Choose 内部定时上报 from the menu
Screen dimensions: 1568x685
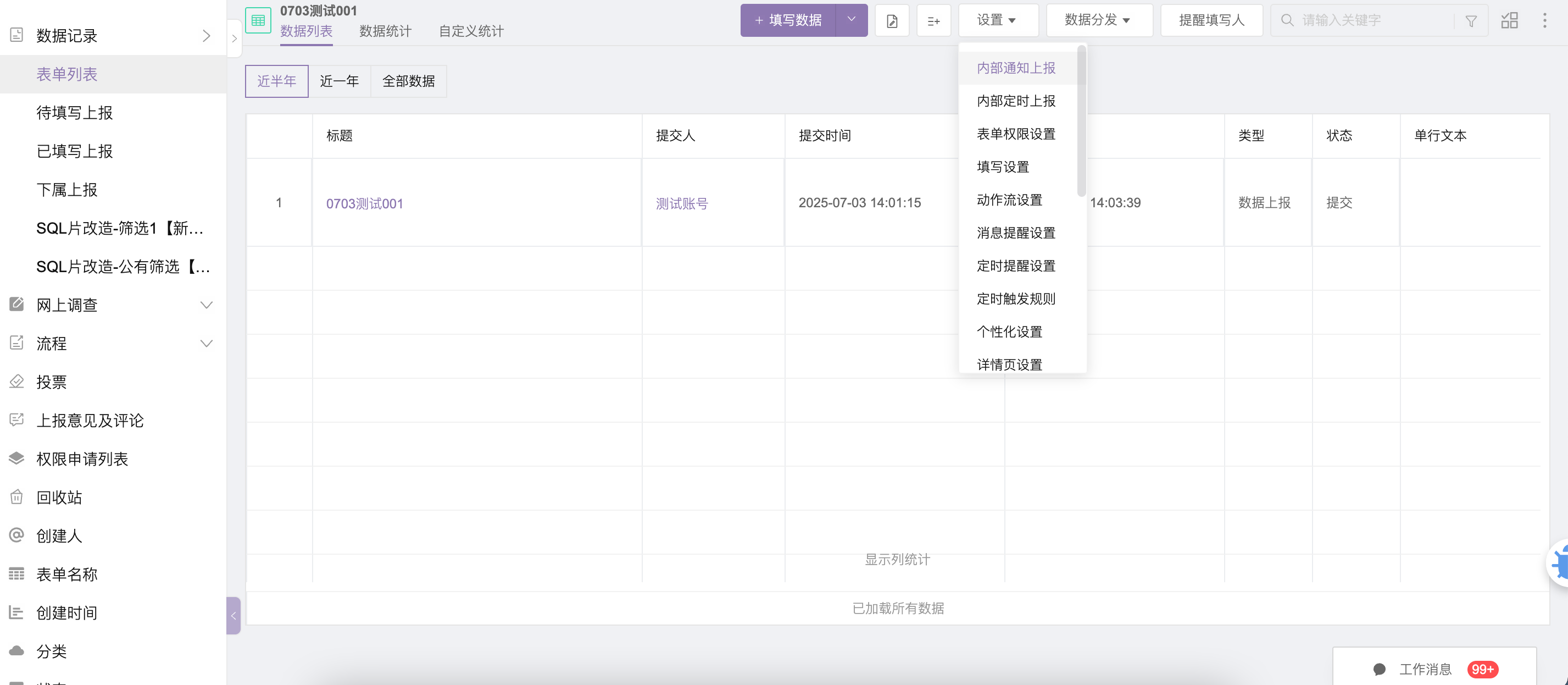[x=1017, y=101]
